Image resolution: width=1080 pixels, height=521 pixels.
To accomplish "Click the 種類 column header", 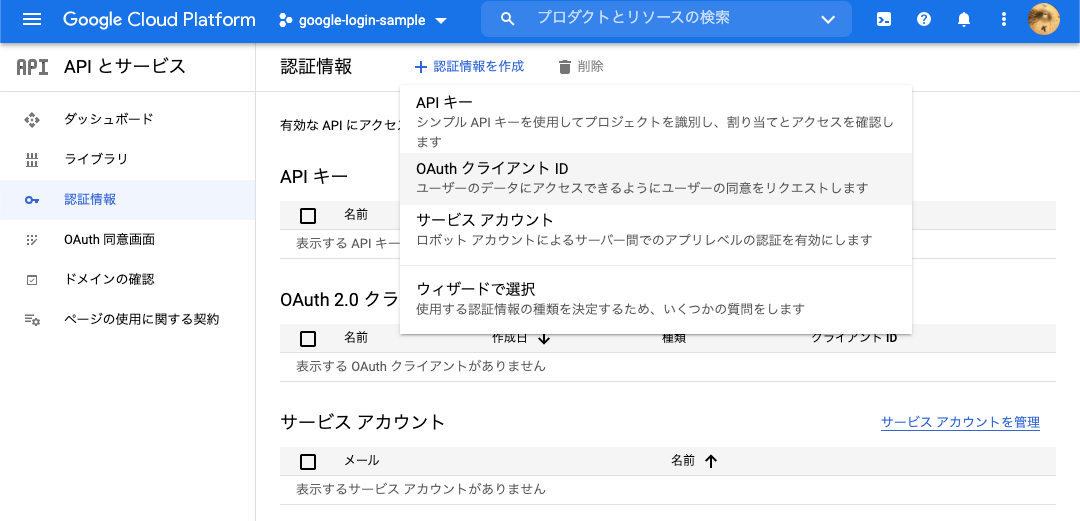I will pos(674,339).
